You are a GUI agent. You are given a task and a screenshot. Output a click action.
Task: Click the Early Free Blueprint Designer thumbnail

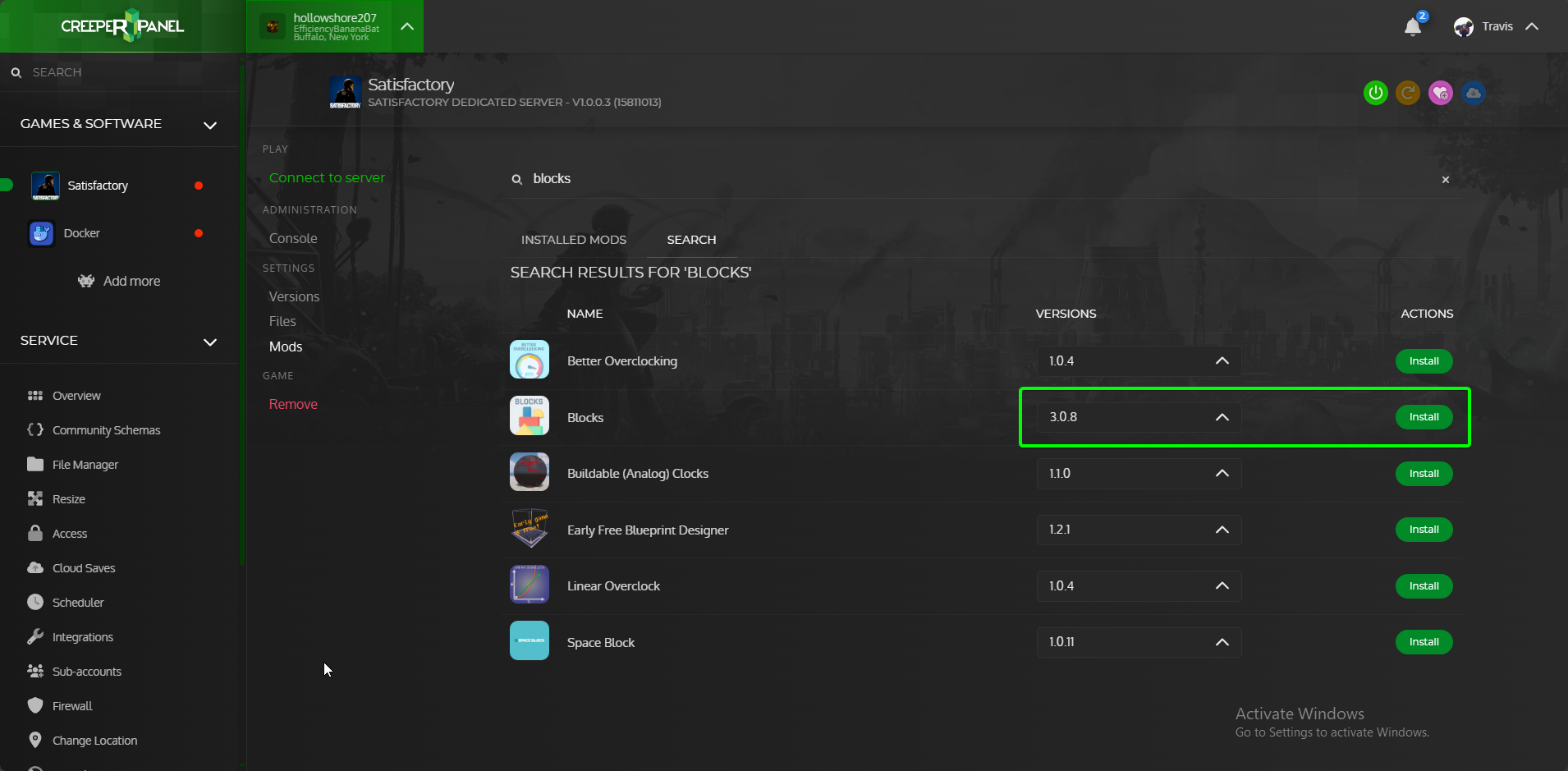530,529
